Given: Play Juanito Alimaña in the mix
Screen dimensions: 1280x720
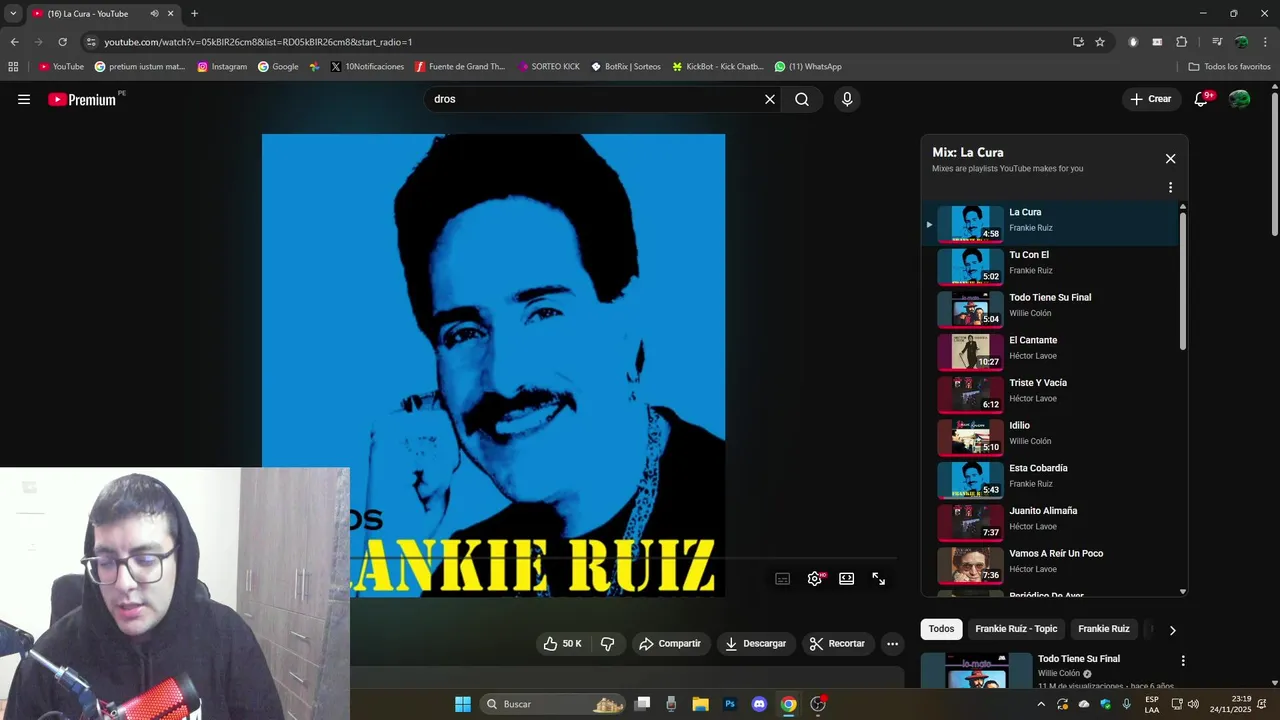Looking at the screenshot, I should 1050,523.
